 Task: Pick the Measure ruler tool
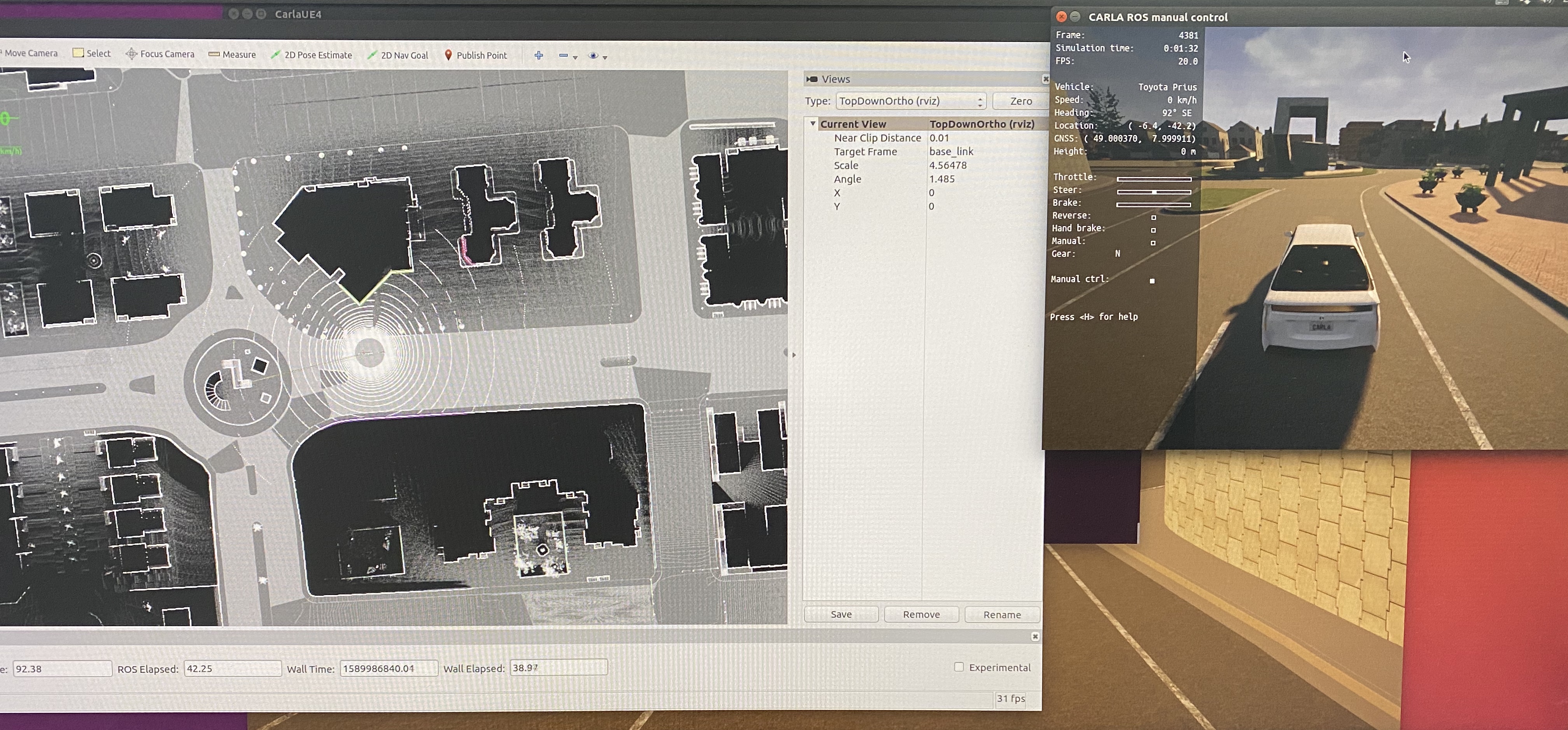click(x=232, y=55)
